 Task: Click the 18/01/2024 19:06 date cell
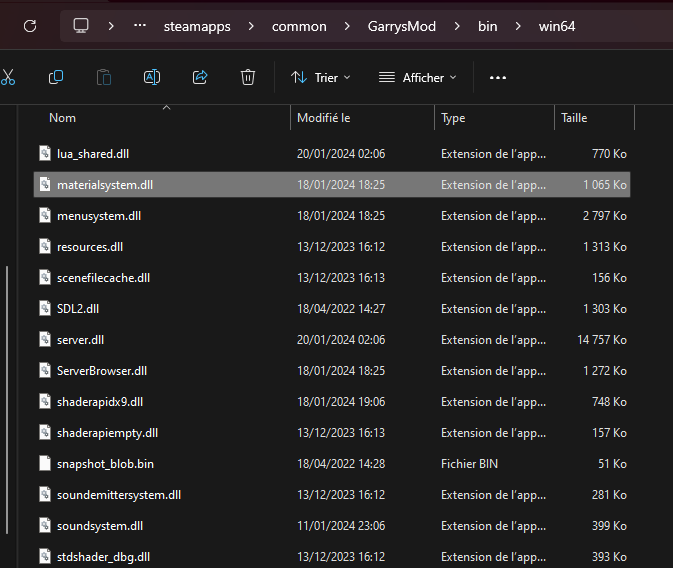tap(341, 402)
